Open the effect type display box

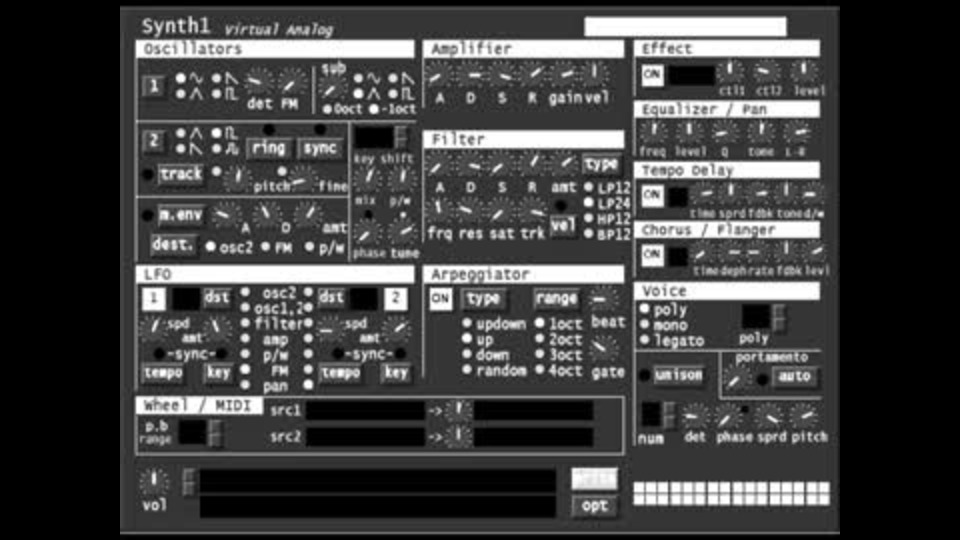(691, 75)
